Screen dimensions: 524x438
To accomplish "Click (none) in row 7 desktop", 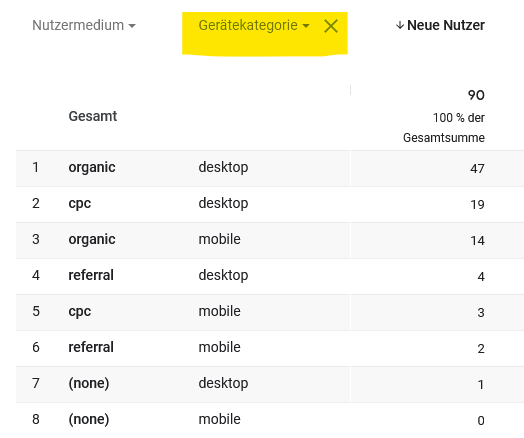I will [89, 384].
